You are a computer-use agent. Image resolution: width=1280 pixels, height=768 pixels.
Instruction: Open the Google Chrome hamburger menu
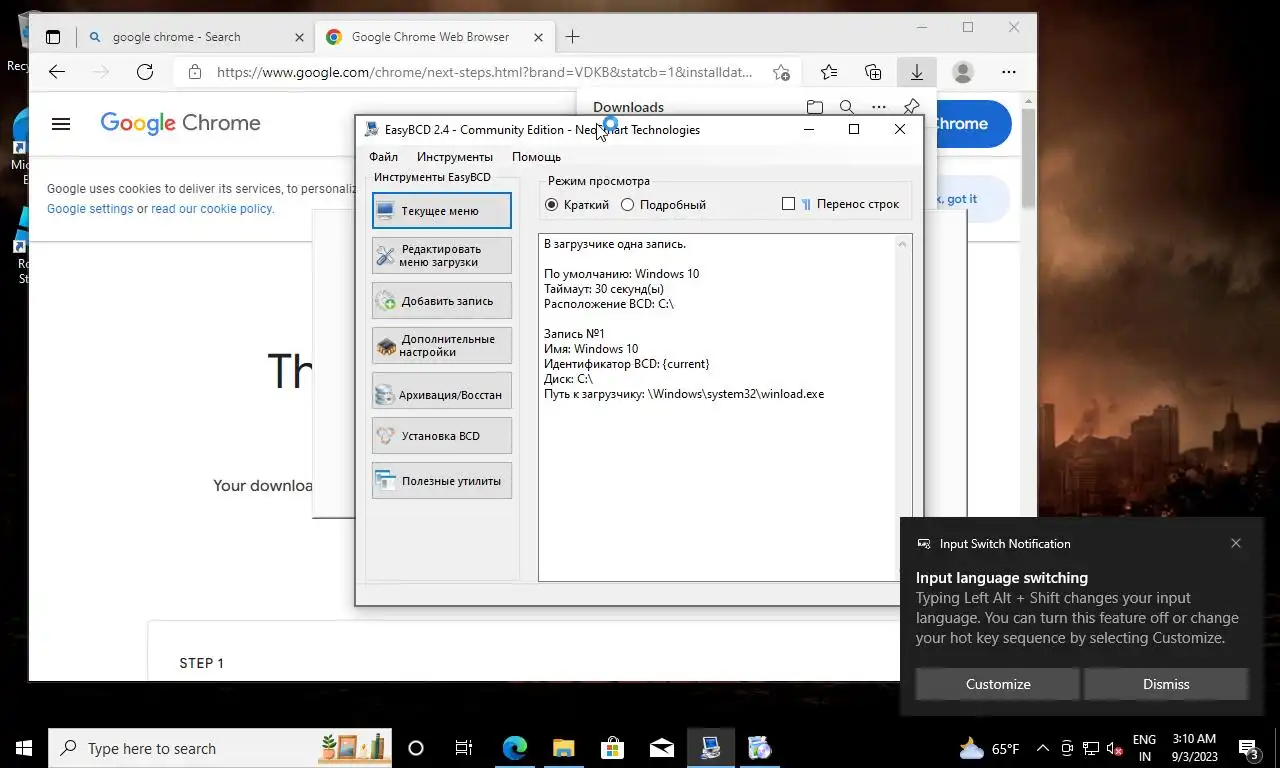click(x=61, y=124)
